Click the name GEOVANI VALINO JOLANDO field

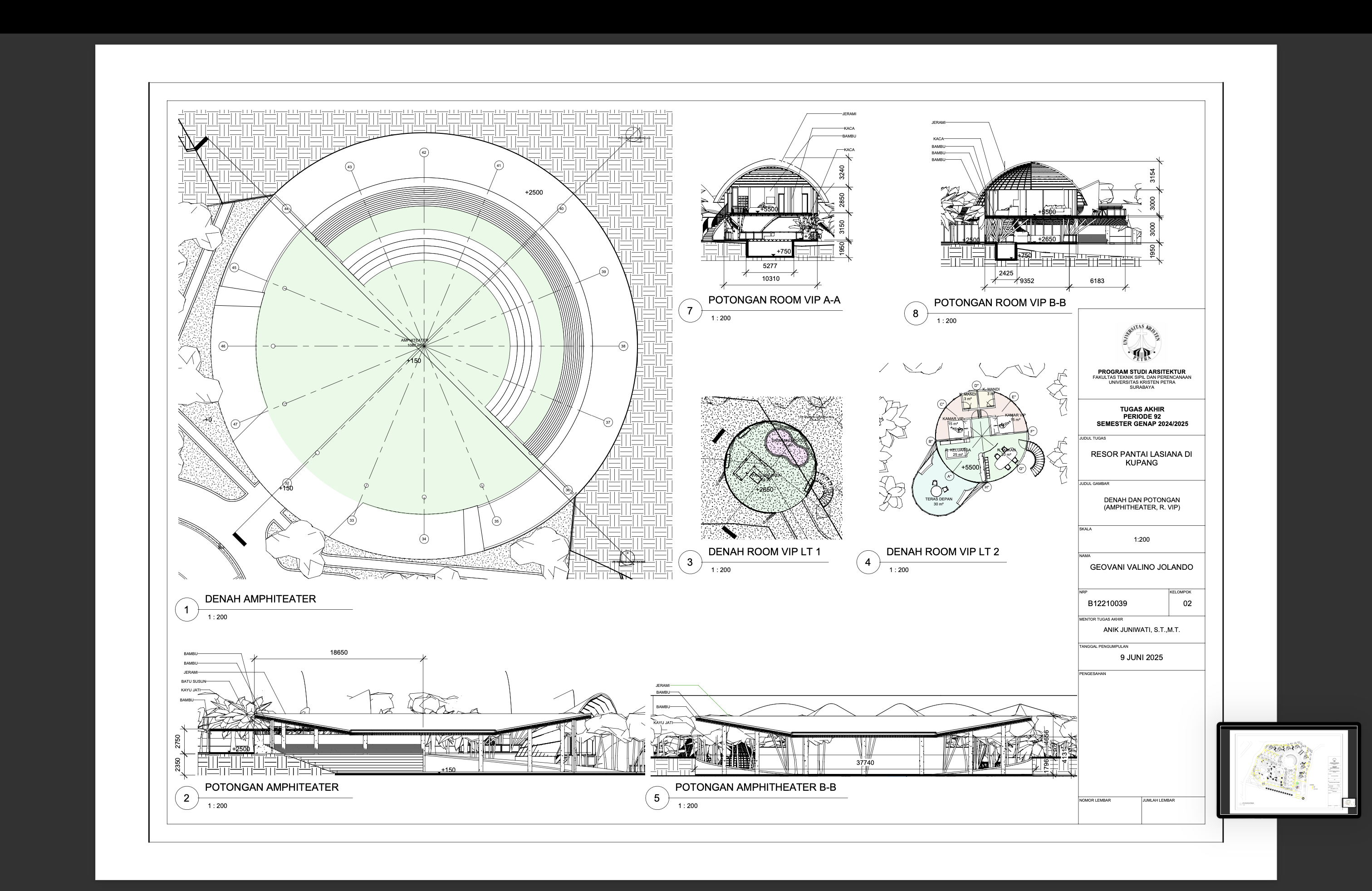(x=1141, y=567)
